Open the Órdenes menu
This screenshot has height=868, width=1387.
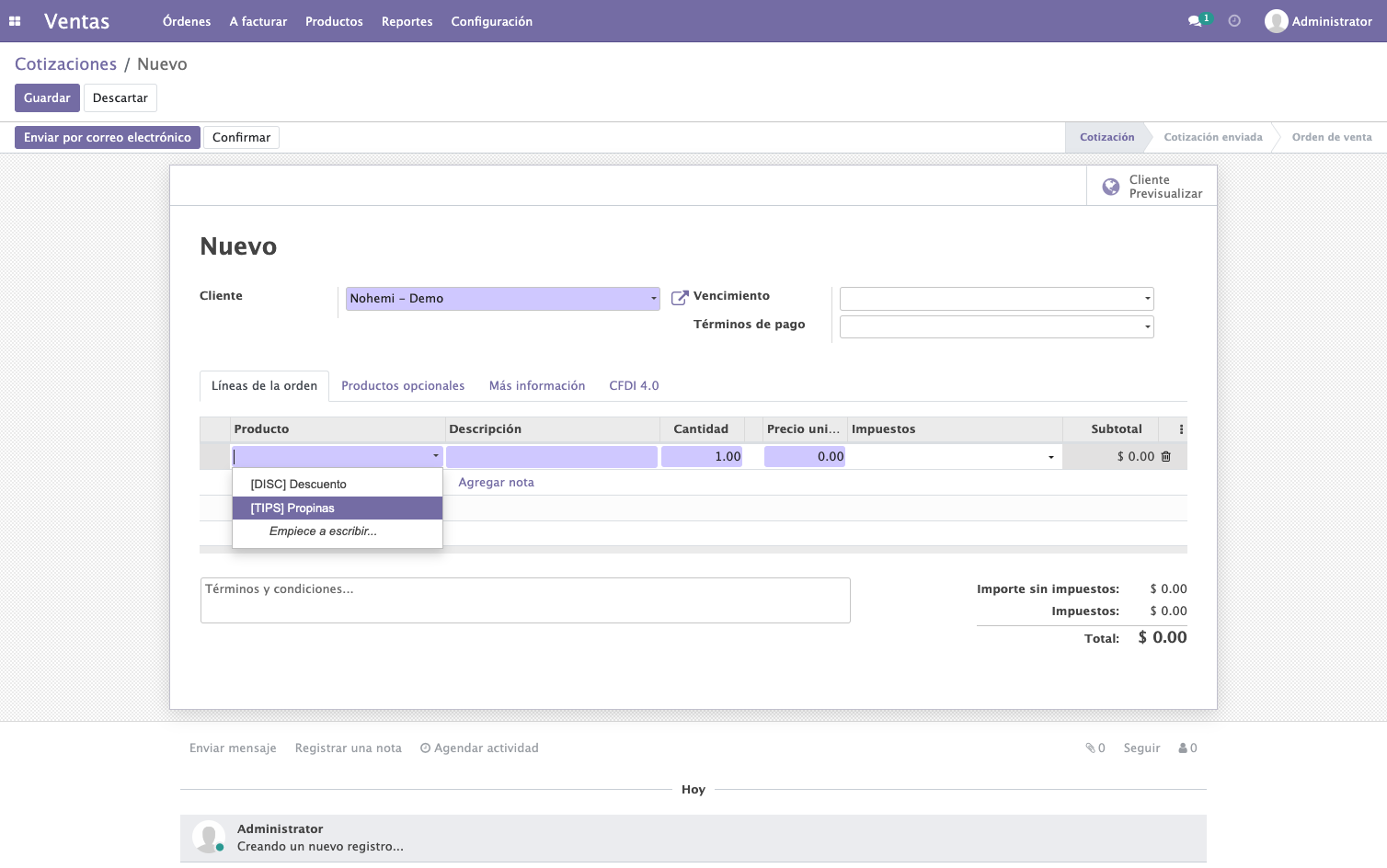click(x=187, y=21)
